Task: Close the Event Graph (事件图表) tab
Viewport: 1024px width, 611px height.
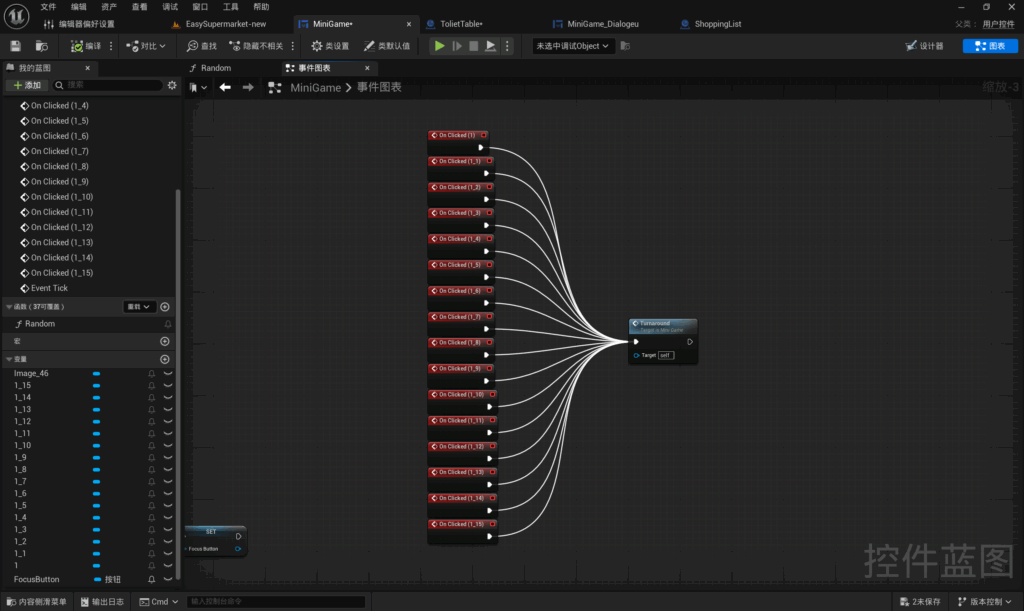Action: [x=367, y=68]
